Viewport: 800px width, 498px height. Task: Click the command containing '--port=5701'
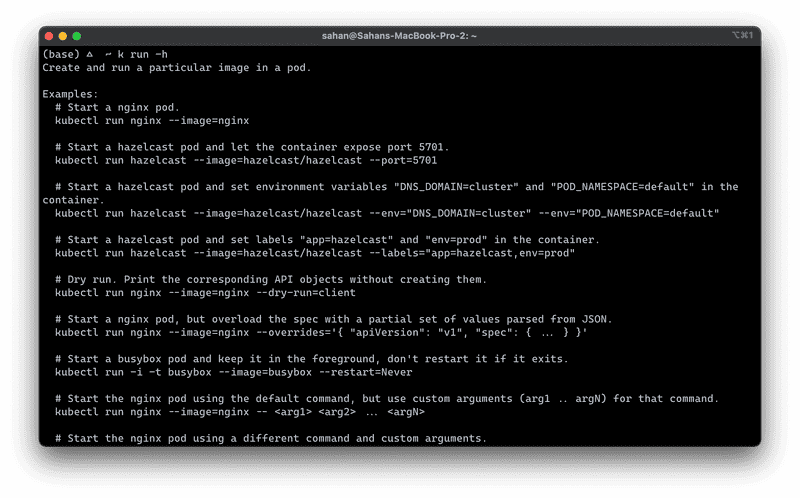[246, 160]
